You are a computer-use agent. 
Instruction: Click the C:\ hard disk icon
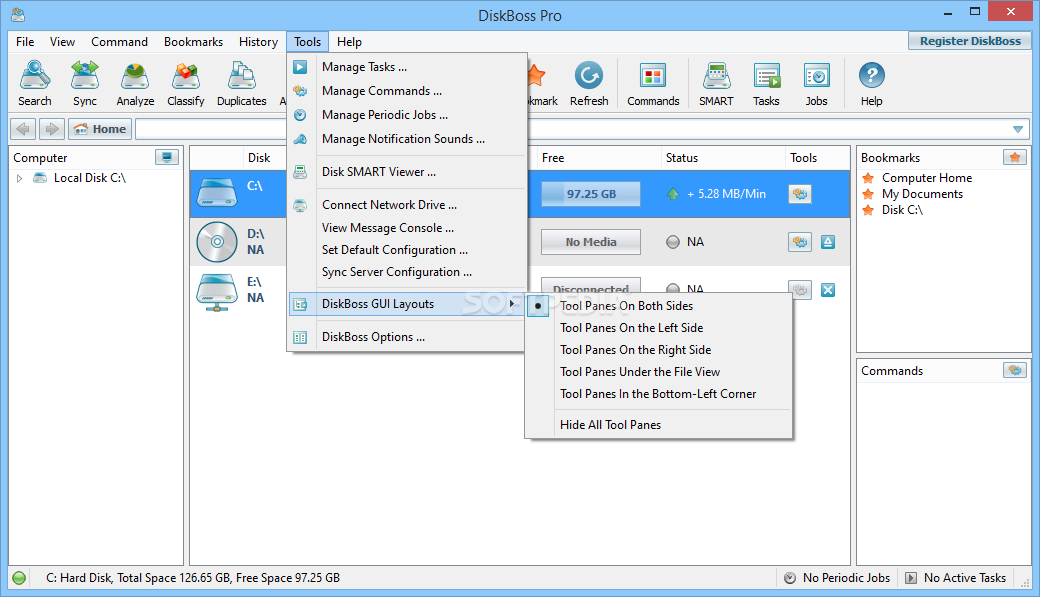[x=217, y=193]
